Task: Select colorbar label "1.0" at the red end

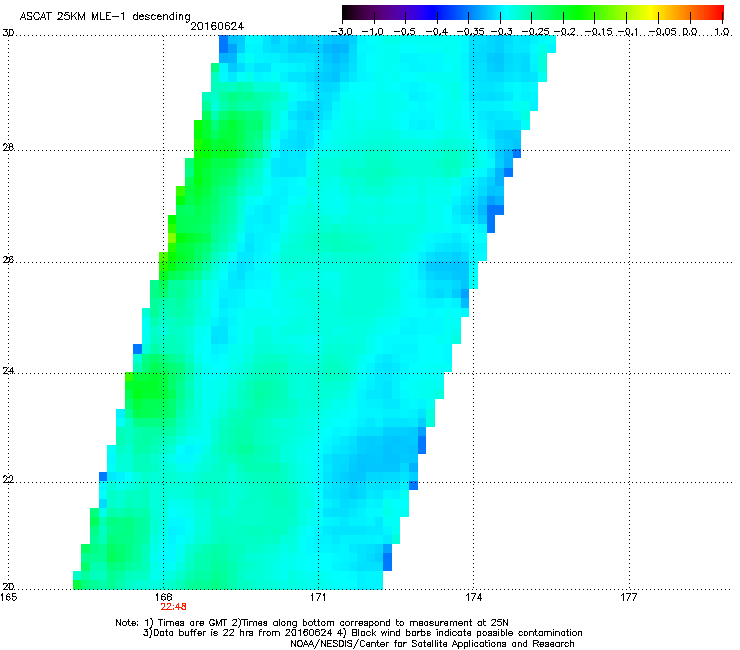Action: [x=722, y=32]
